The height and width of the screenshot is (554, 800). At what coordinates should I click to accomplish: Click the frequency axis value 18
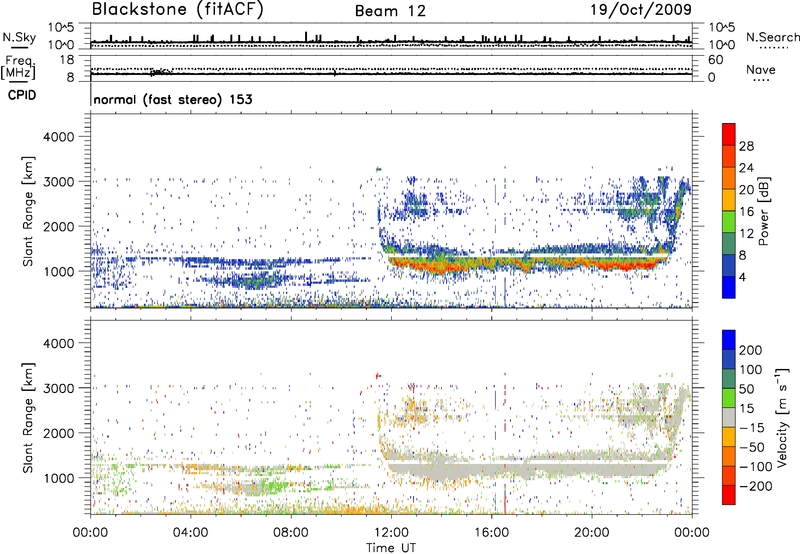(67, 60)
